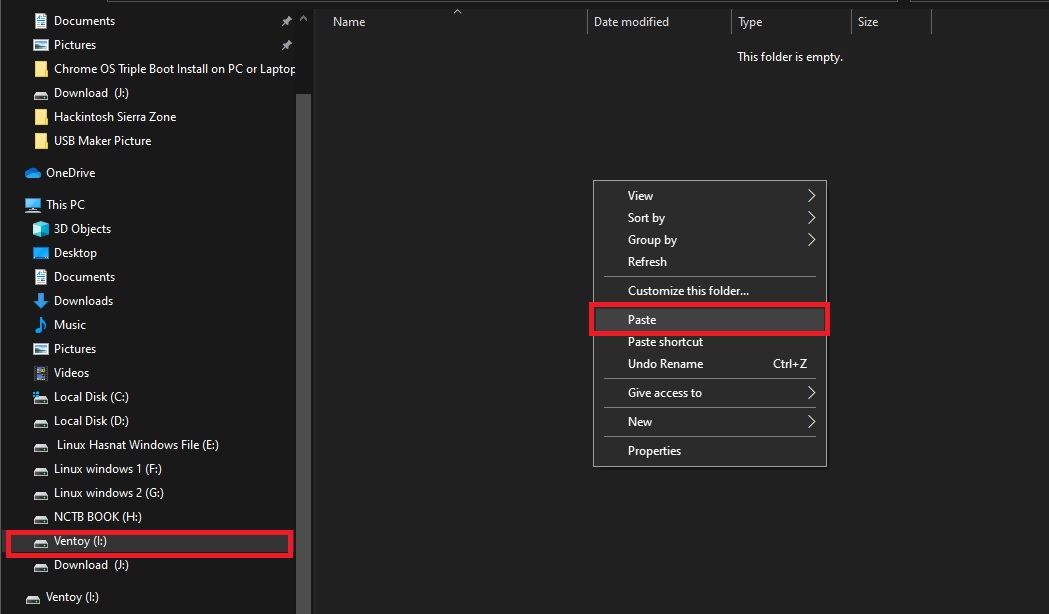Click the OneDrive cloud icon
Image resolution: width=1049 pixels, height=614 pixels.
point(33,173)
